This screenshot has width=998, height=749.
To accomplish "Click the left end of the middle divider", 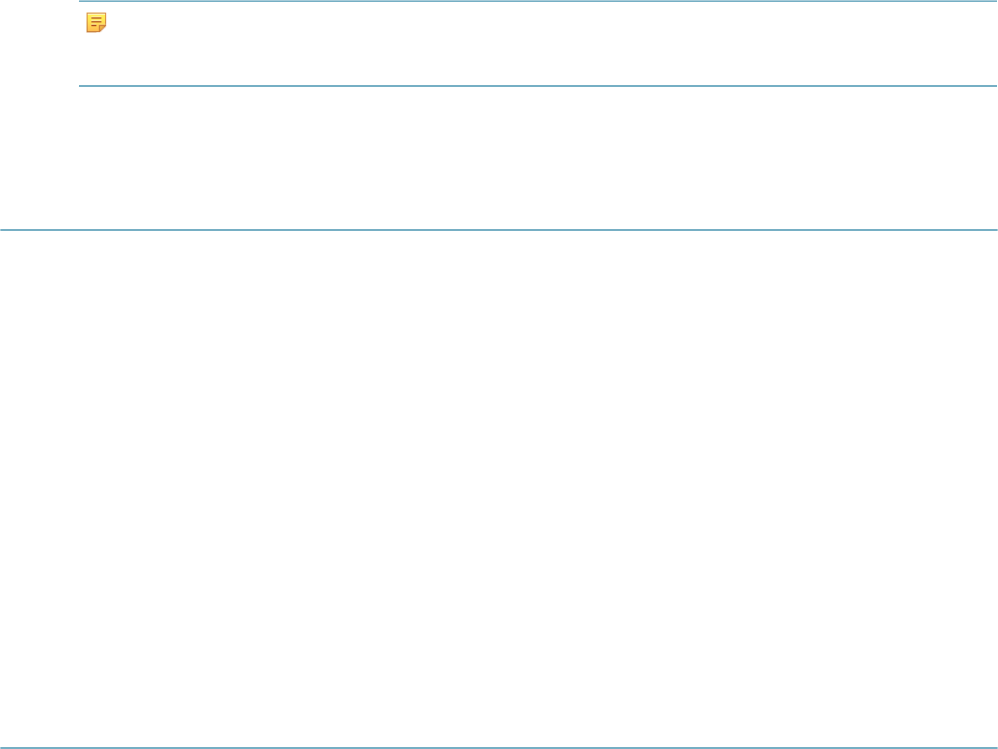I will pos(8,230).
